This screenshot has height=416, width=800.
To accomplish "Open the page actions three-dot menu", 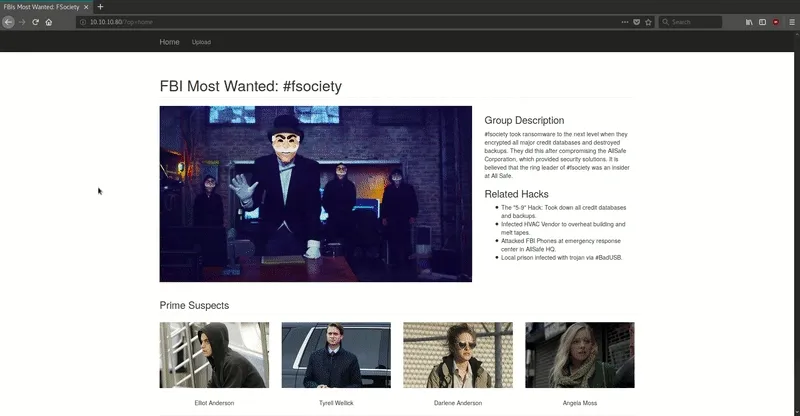I will (x=624, y=21).
